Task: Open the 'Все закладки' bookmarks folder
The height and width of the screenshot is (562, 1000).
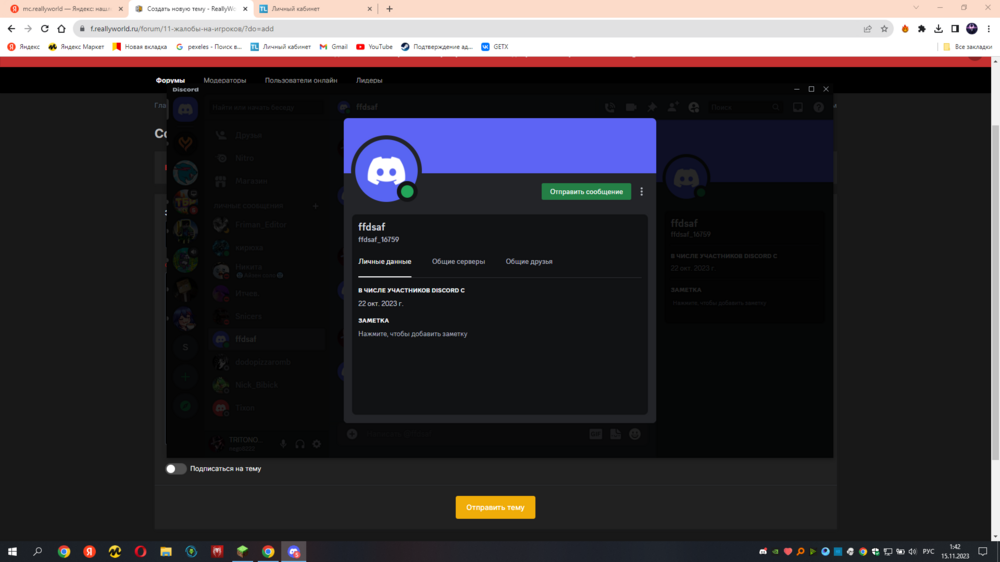Action: click(x=967, y=47)
